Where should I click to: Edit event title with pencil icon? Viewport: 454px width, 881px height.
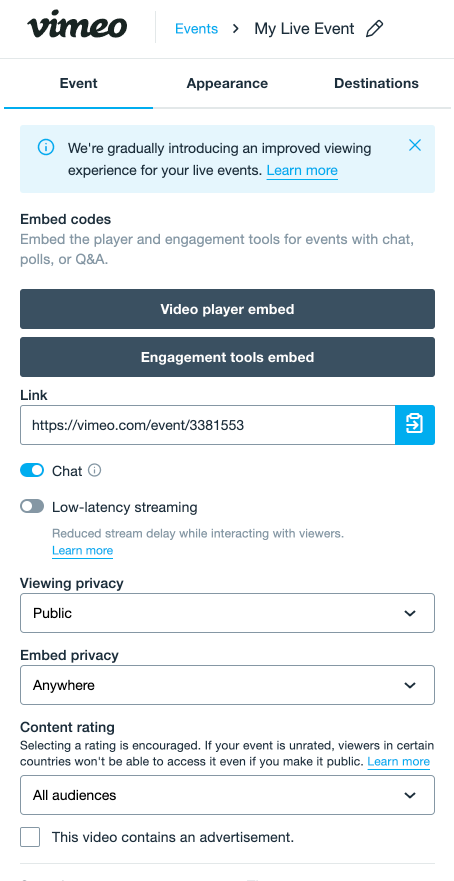tap(374, 29)
